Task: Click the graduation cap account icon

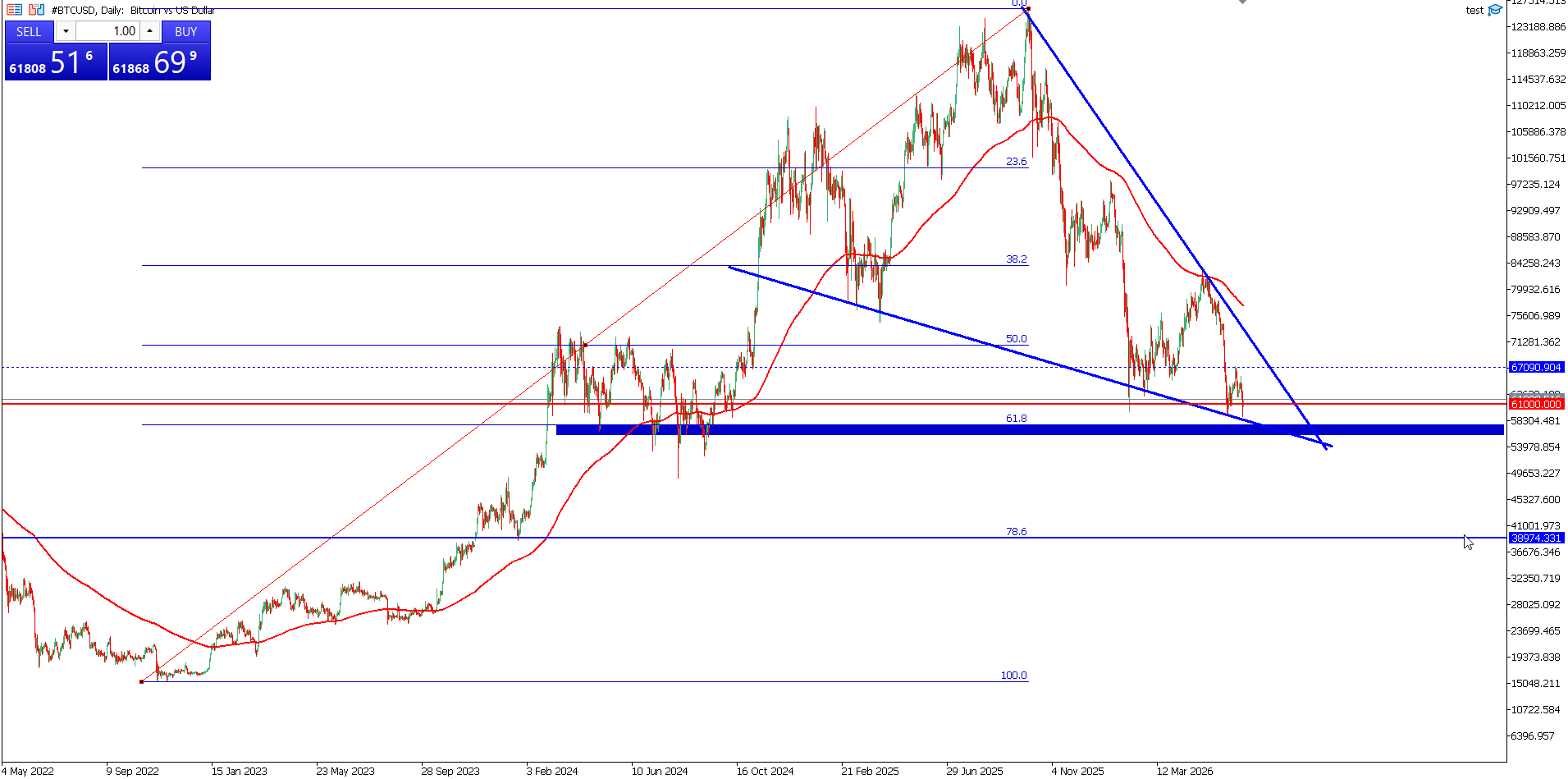Action: tap(1495, 10)
